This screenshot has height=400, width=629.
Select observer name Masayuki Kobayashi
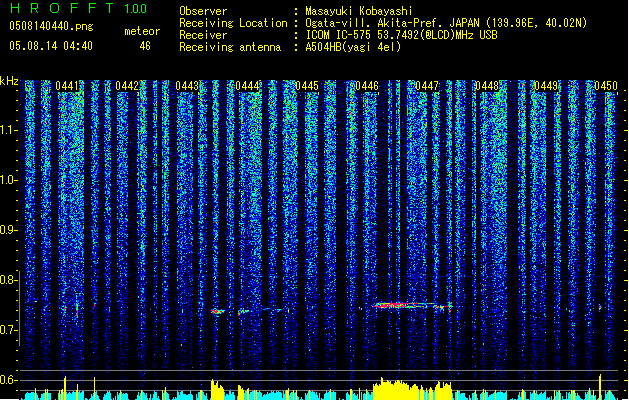point(359,11)
